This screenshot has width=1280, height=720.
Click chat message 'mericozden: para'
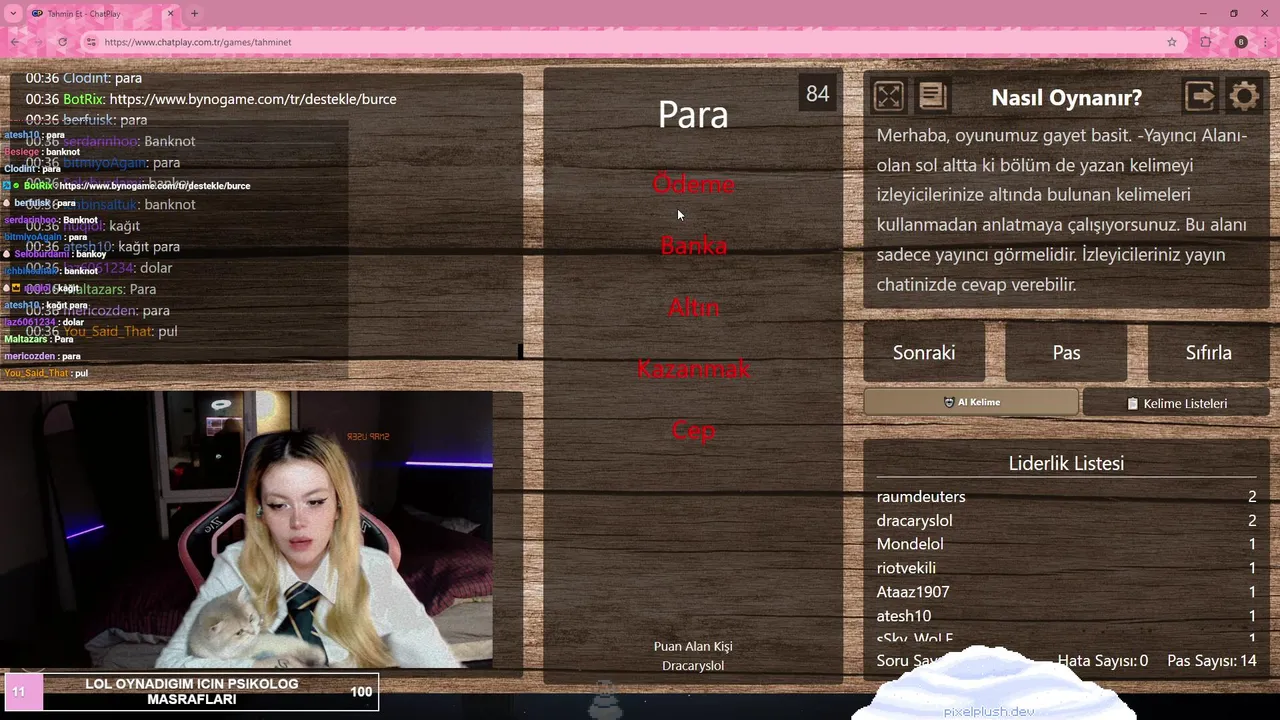coord(98,310)
